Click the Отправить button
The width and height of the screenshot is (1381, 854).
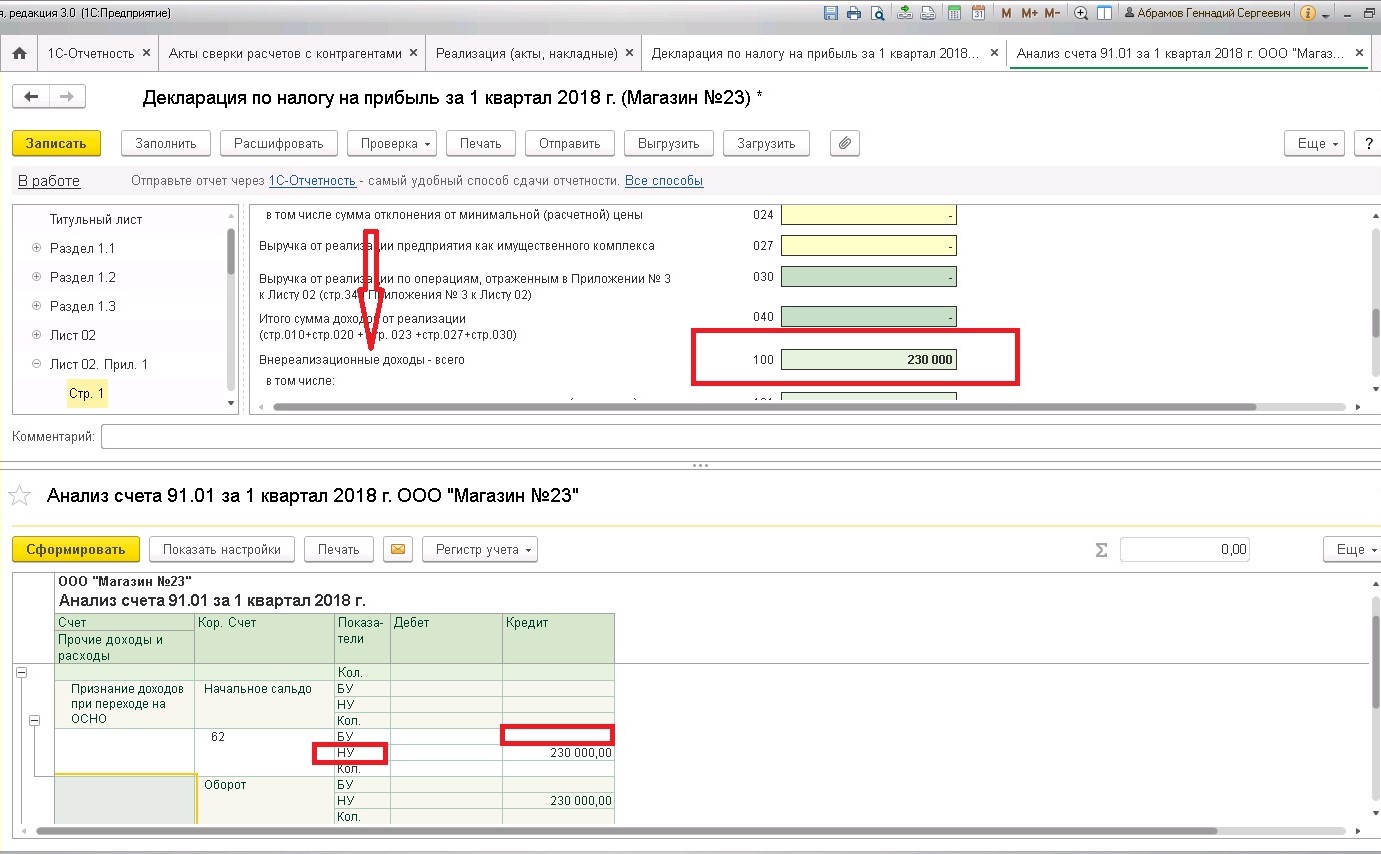570,143
